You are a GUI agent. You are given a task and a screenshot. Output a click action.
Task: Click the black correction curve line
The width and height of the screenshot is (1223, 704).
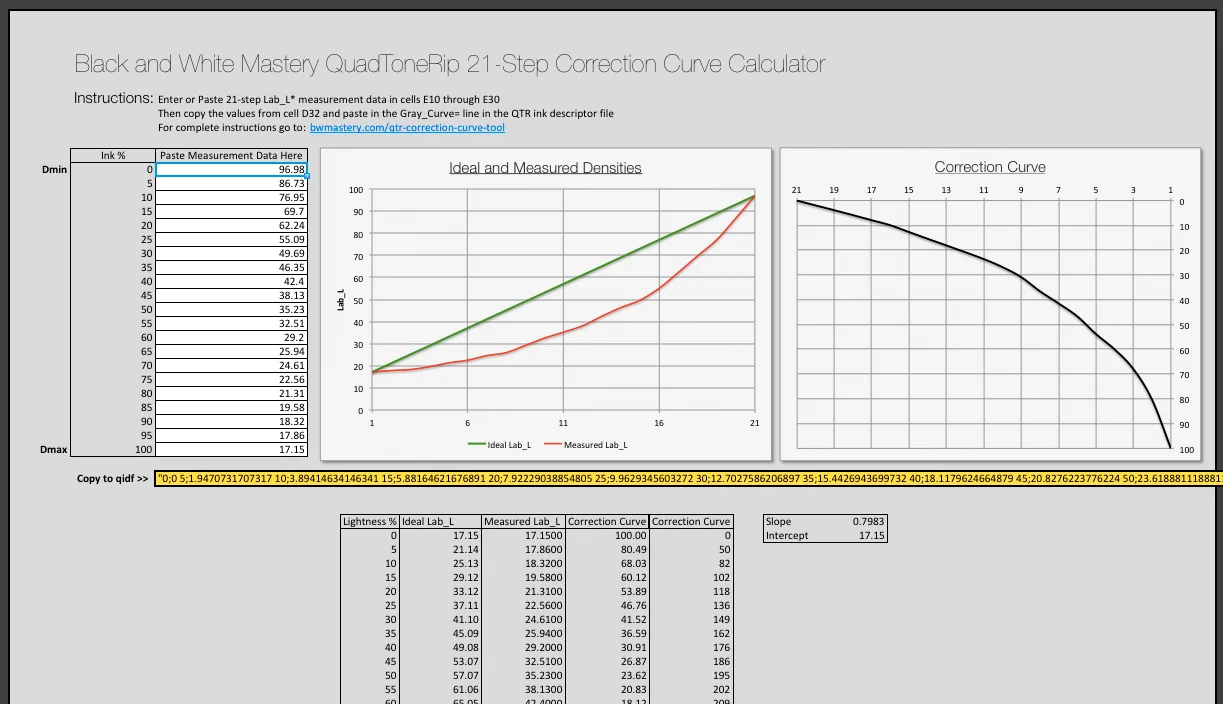coord(1022,276)
